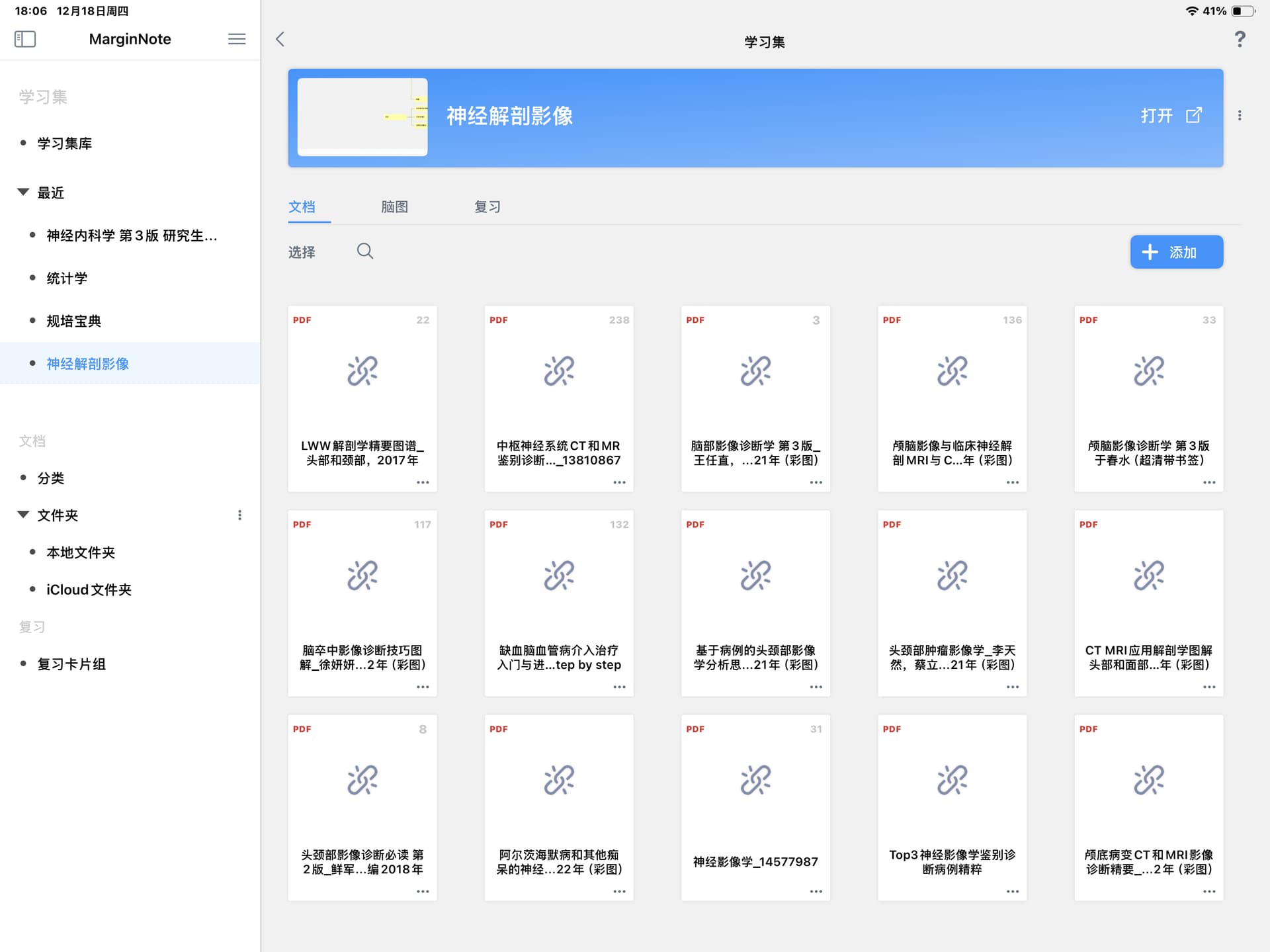This screenshot has width=1270, height=952.
Task: Click vertical dots next to 文件夹
Action: pyautogui.click(x=239, y=515)
